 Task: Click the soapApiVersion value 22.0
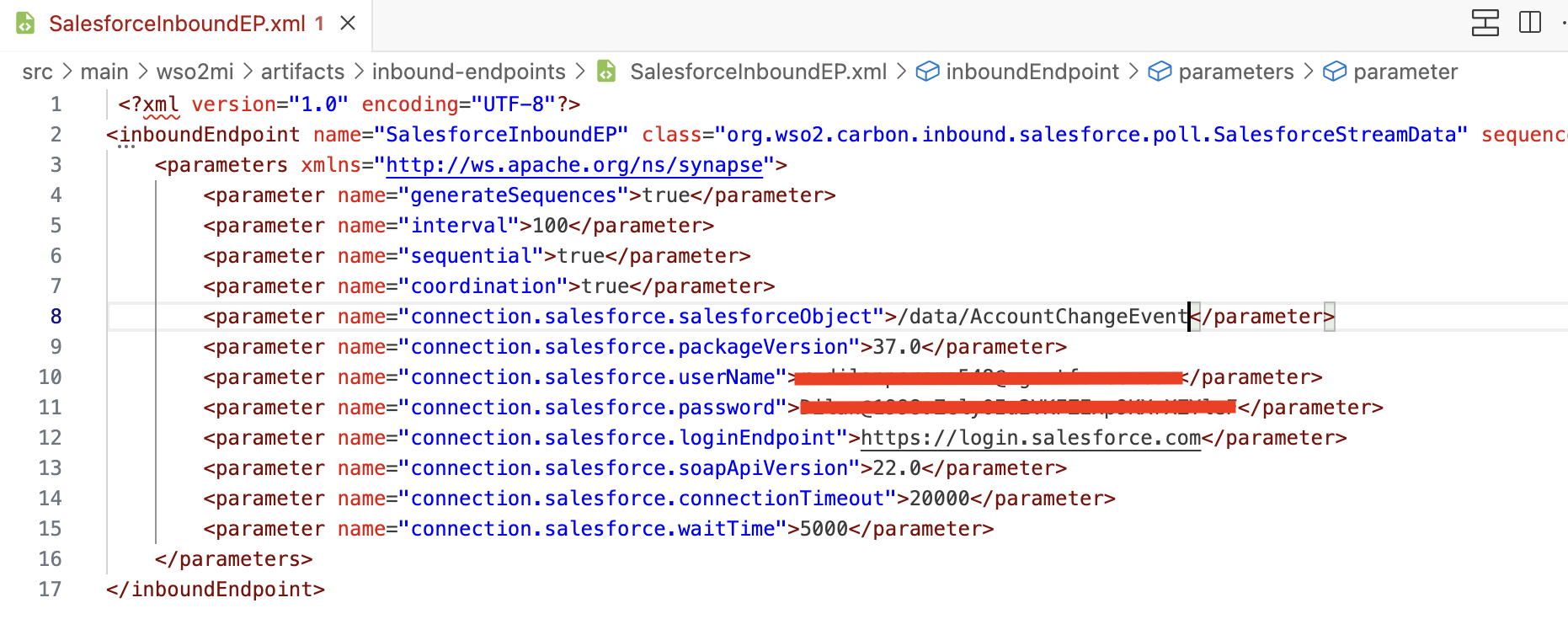[x=897, y=468]
